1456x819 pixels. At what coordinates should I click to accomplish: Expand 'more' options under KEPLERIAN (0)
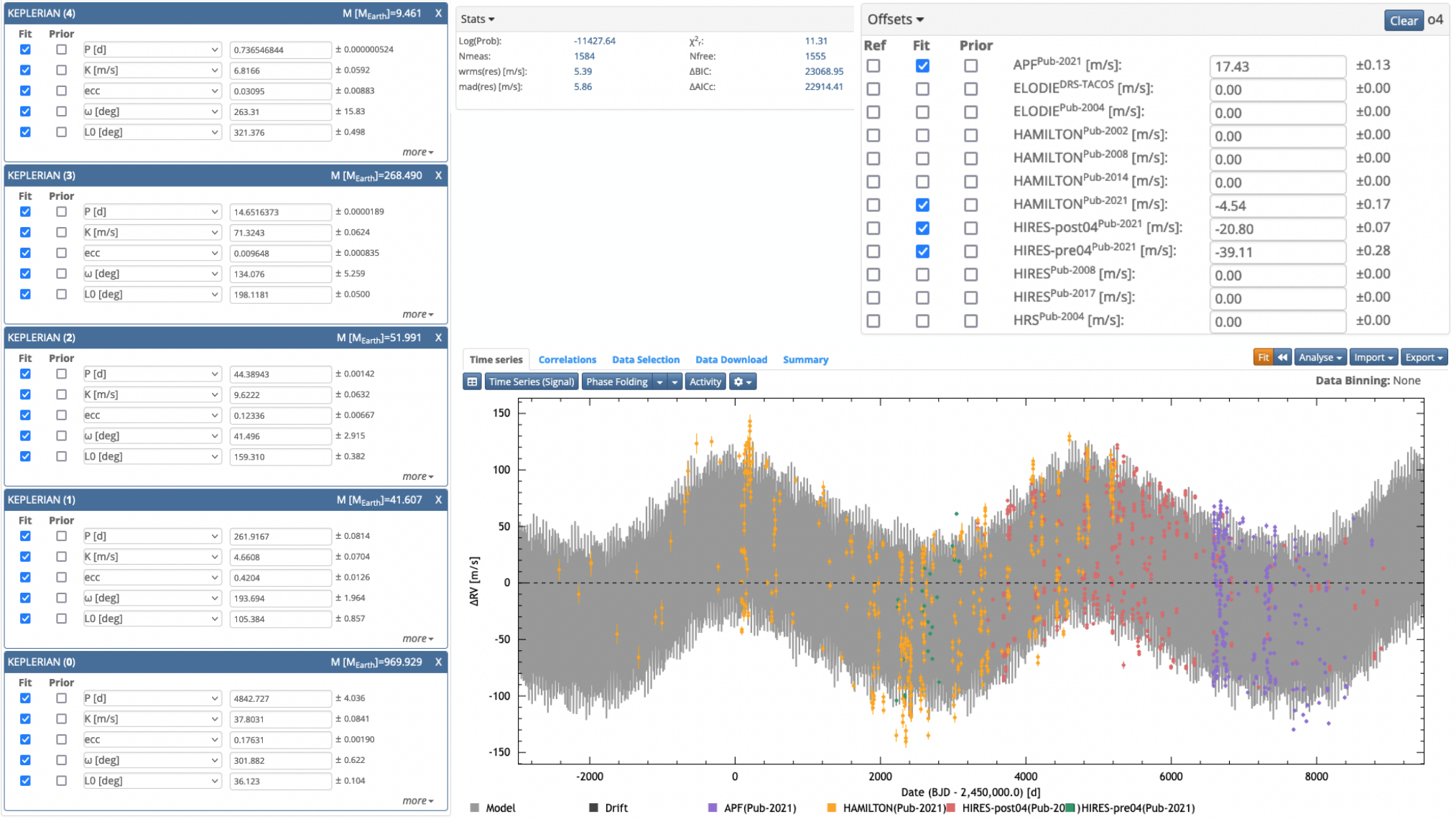point(417,801)
